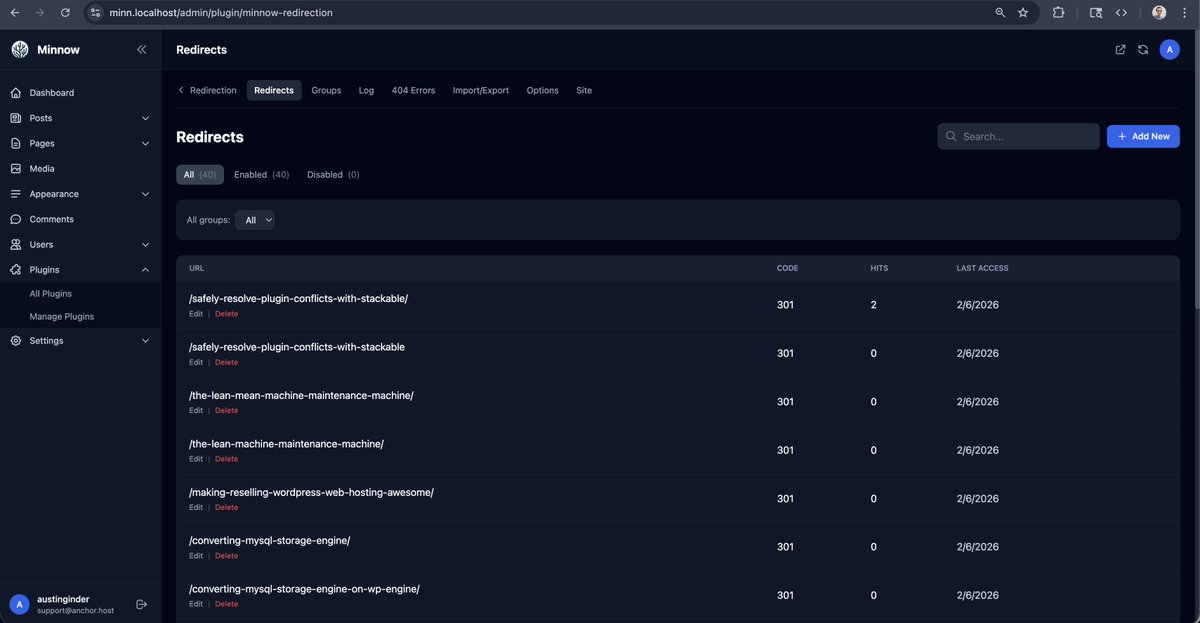Reload the page with the browser reload button
The width and height of the screenshot is (1200, 623).
(65, 13)
